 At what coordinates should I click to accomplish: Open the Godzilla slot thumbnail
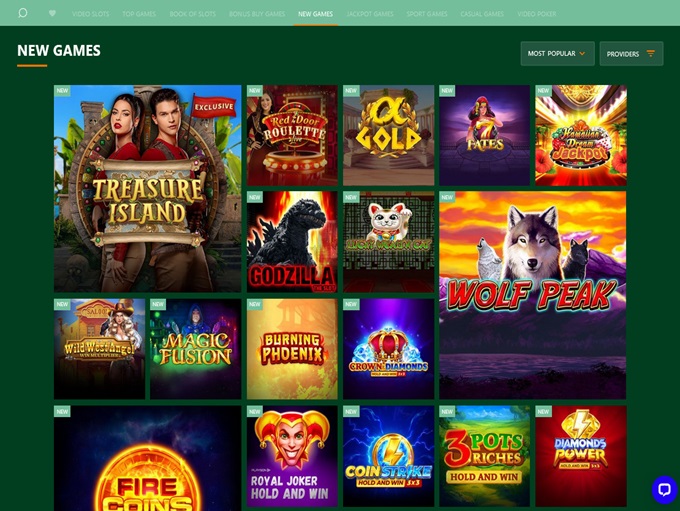[x=292, y=242]
